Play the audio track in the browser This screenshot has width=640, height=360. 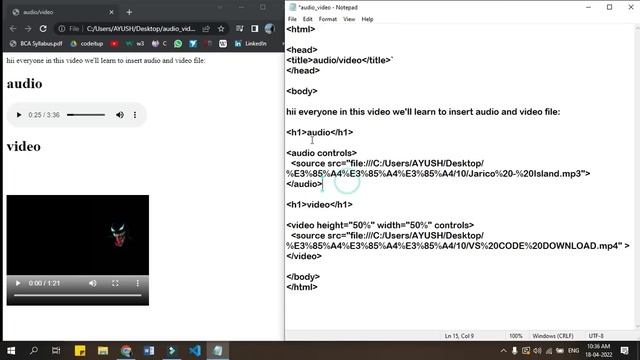point(19,115)
